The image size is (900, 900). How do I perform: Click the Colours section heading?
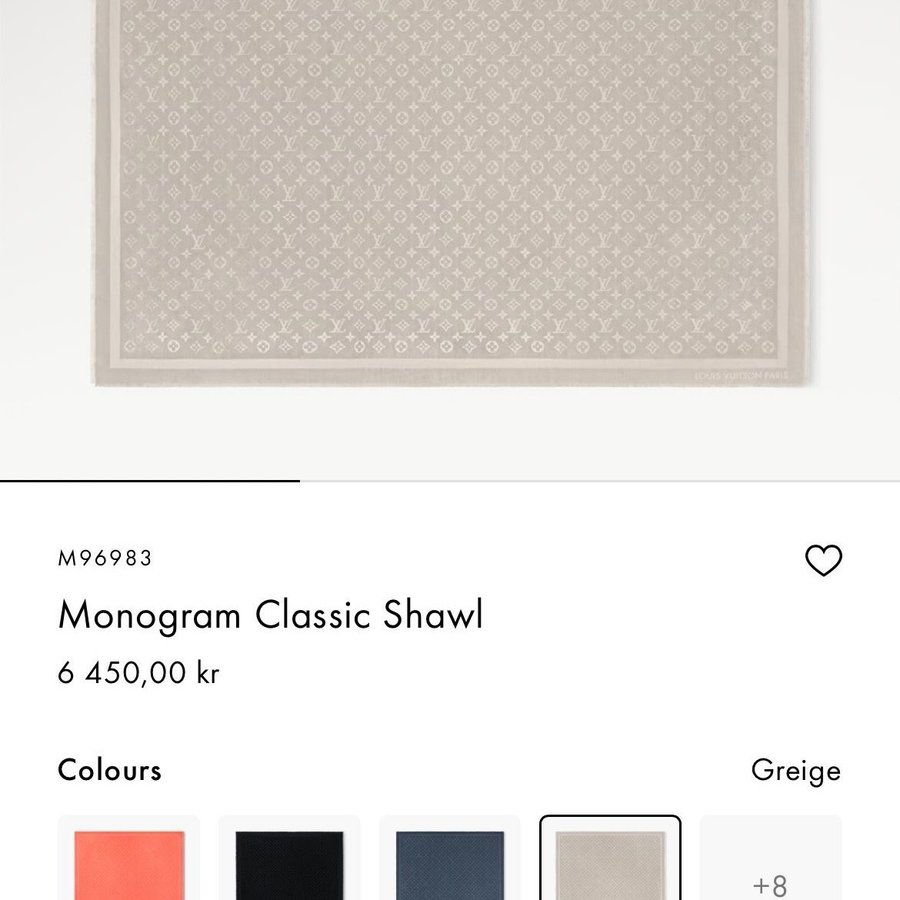coord(110,770)
